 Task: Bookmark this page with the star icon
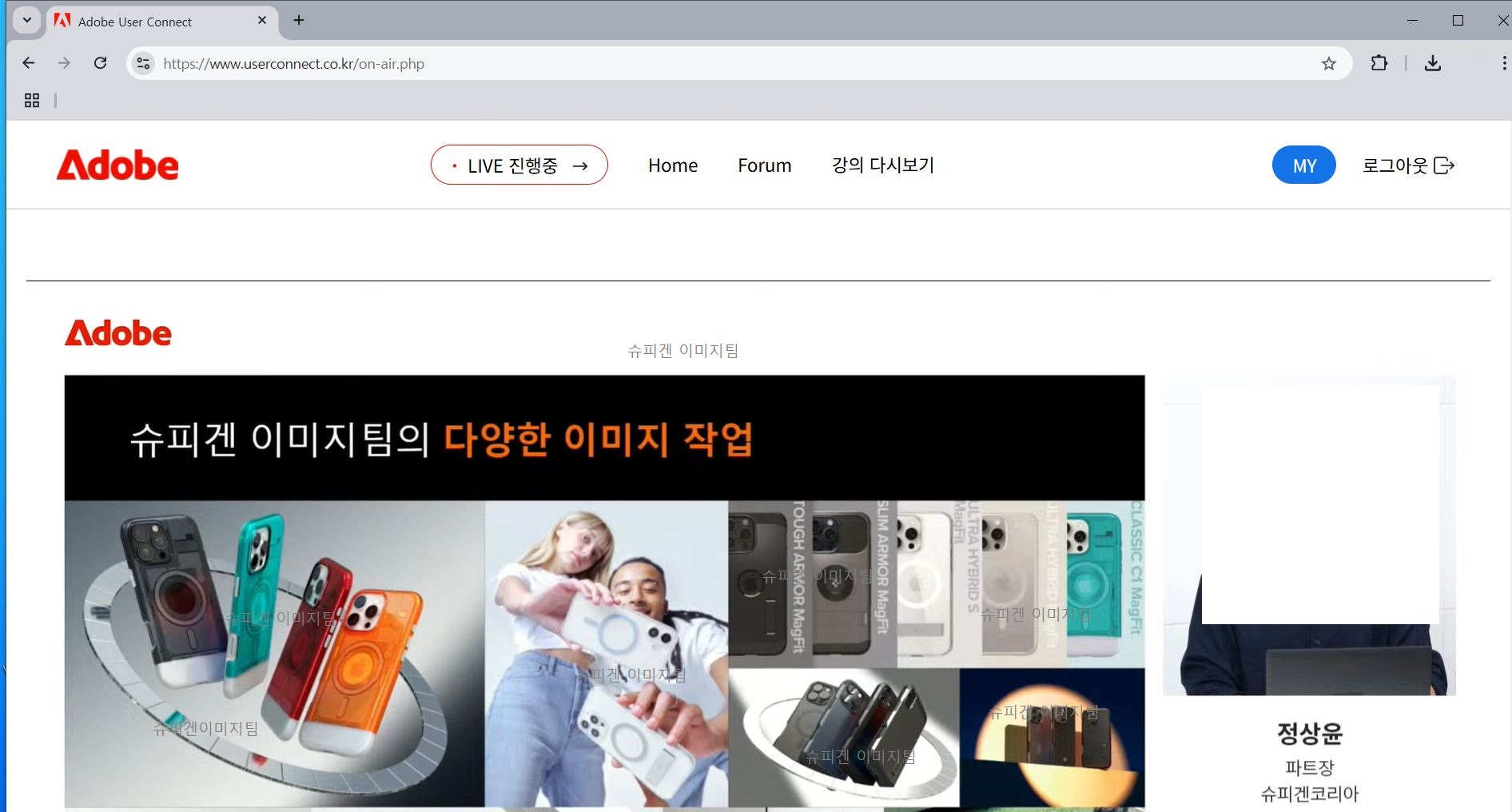(1328, 63)
